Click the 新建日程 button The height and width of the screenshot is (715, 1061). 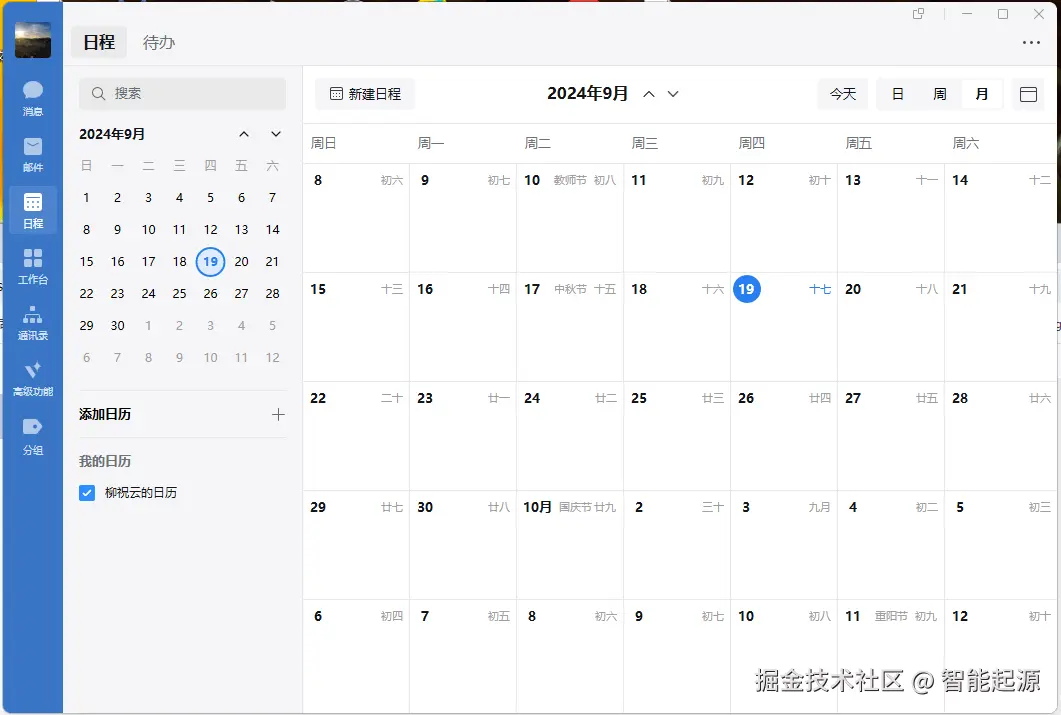tap(365, 94)
